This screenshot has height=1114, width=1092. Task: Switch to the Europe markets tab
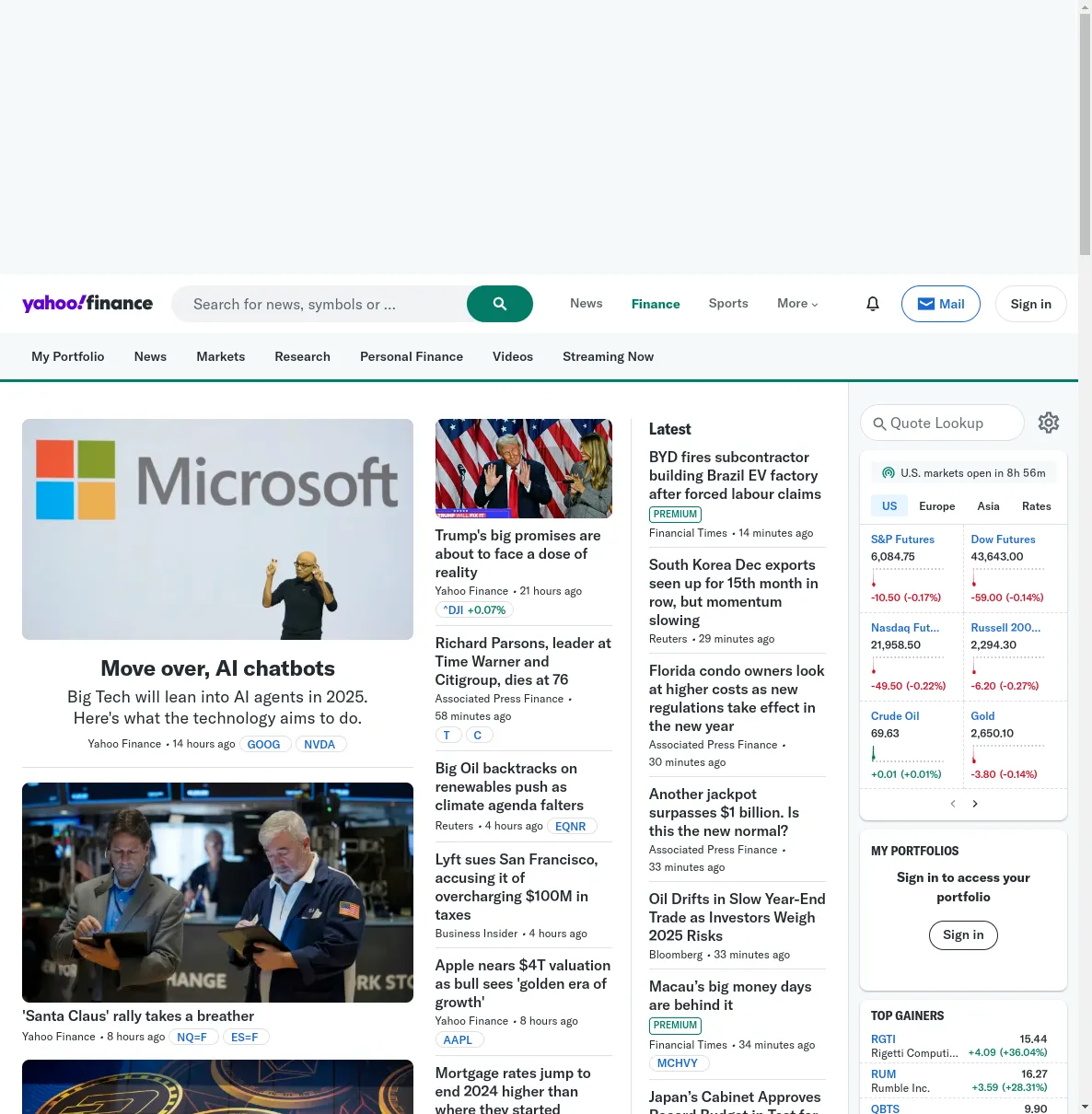click(x=937, y=506)
